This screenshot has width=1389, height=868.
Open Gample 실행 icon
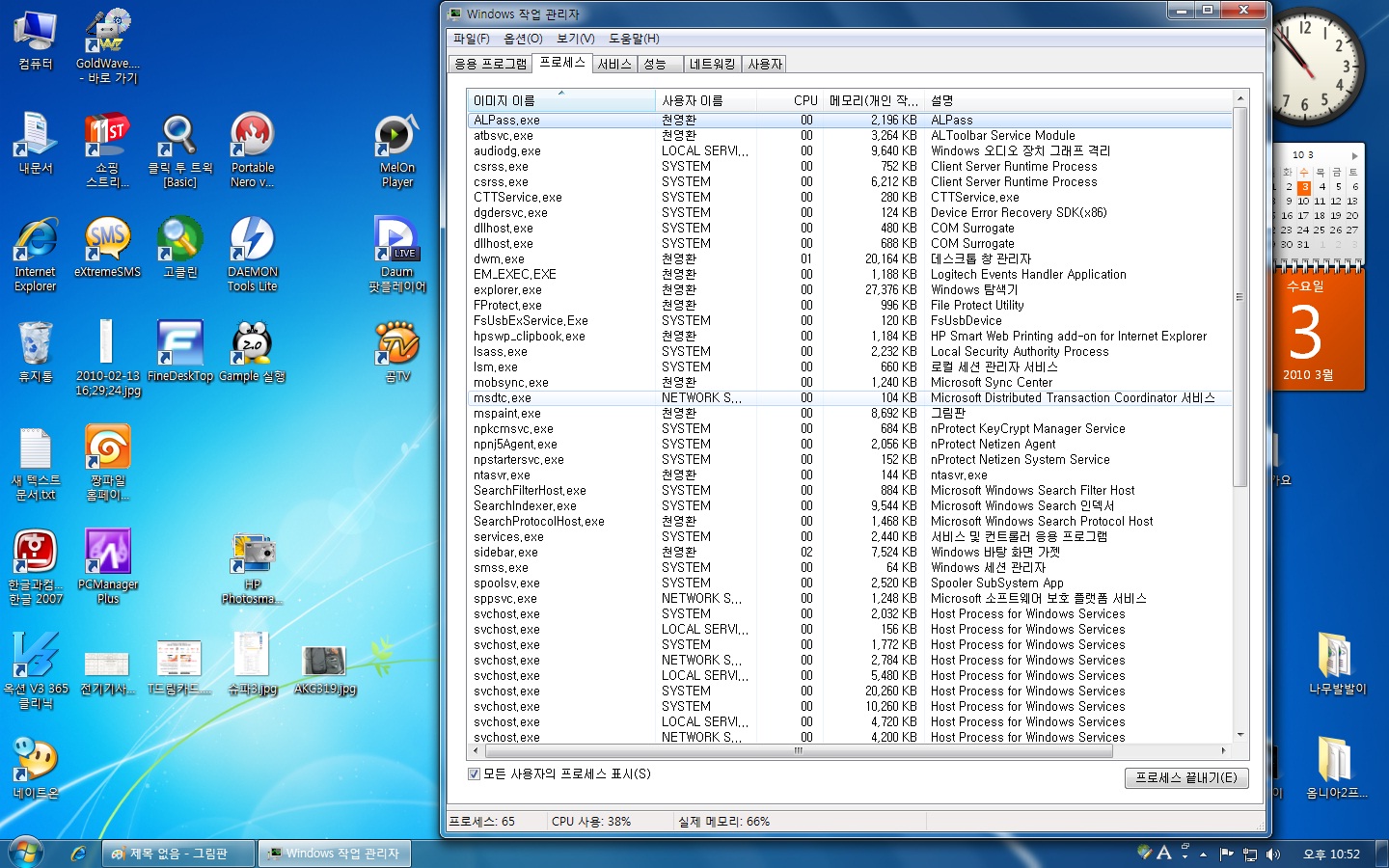(x=253, y=352)
